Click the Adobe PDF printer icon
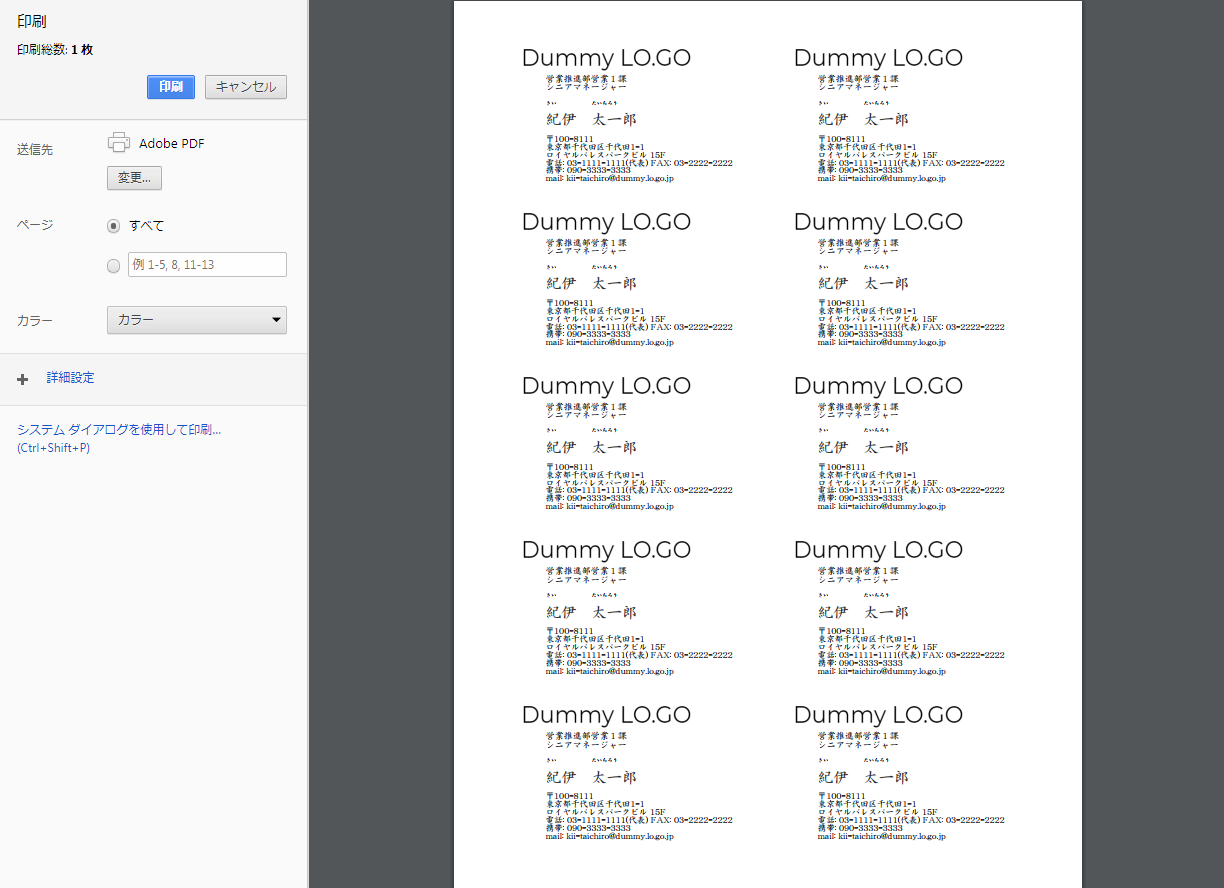1224x888 pixels. coord(119,143)
